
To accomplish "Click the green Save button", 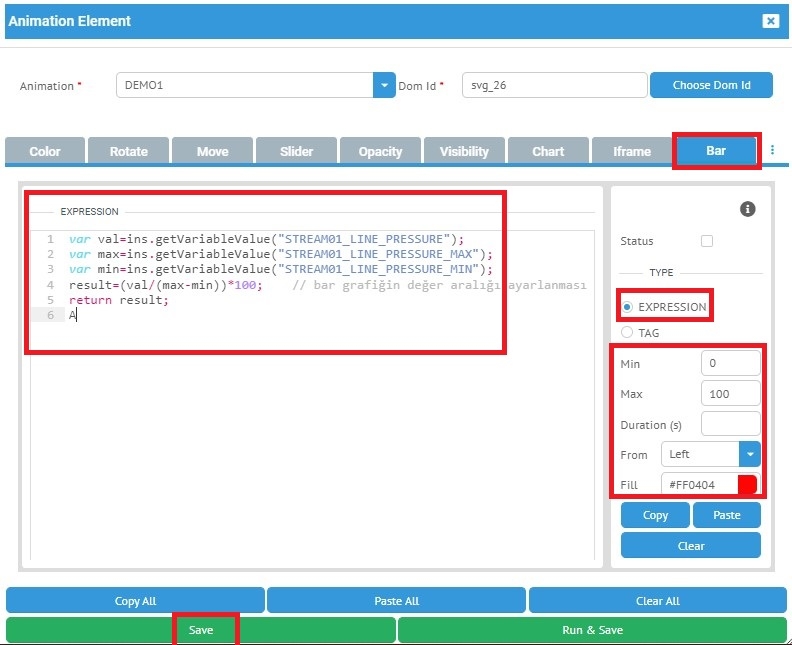I will pyautogui.click(x=201, y=631).
